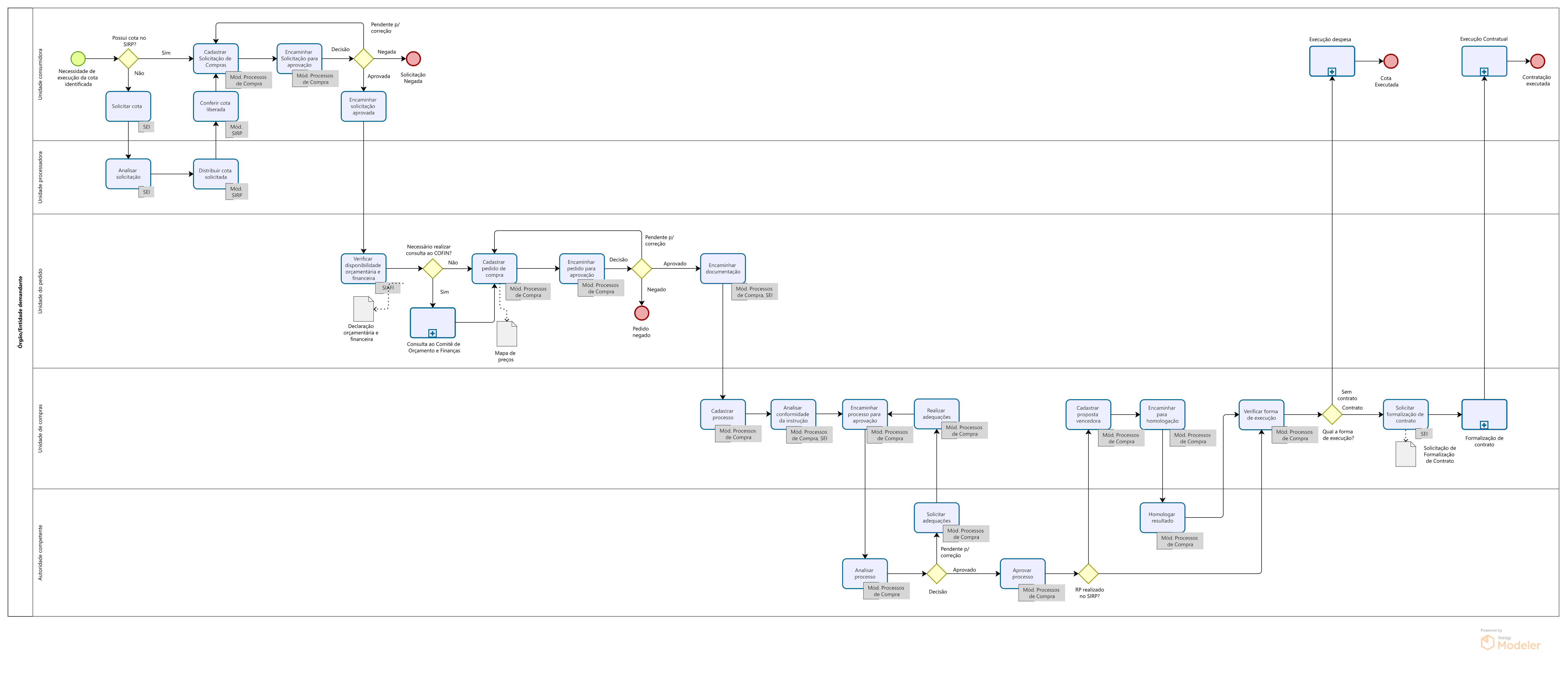The height and width of the screenshot is (689, 1568).
Task: Click the decision gateway after 'Encaminhar pedido para aprovação'
Action: click(641, 268)
